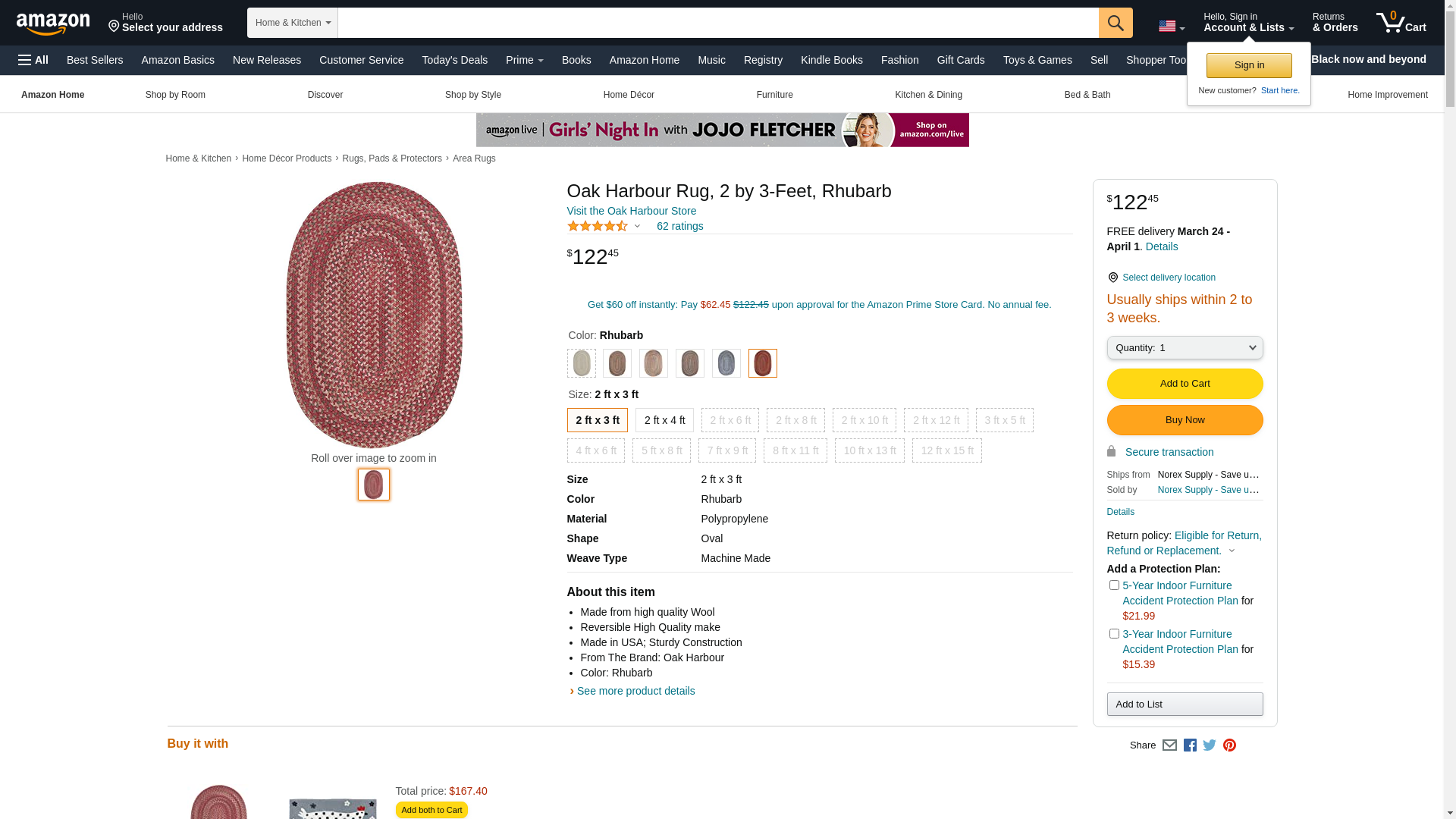The width and height of the screenshot is (1456, 819).
Task: Check the 3-Year Protection Plan box
Action: [1114, 634]
